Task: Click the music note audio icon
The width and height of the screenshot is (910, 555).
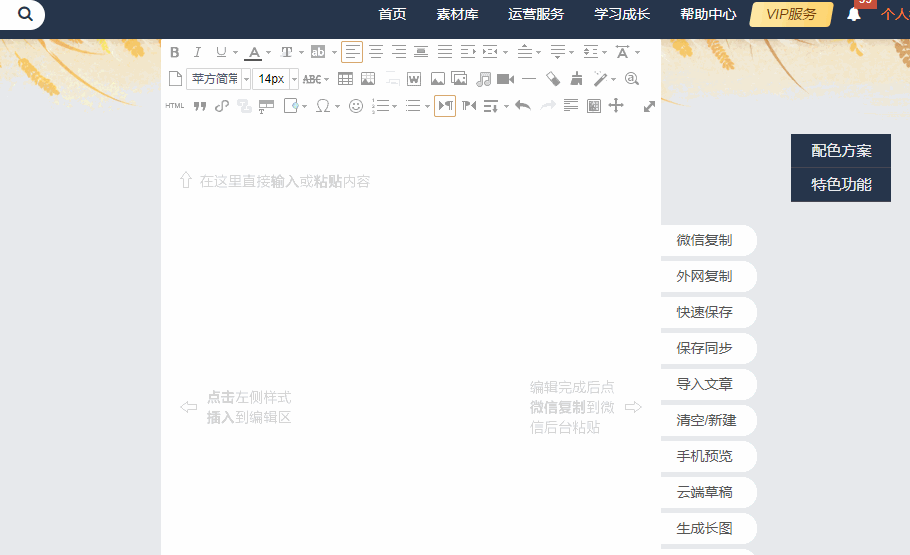Action: click(x=483, y=79)
